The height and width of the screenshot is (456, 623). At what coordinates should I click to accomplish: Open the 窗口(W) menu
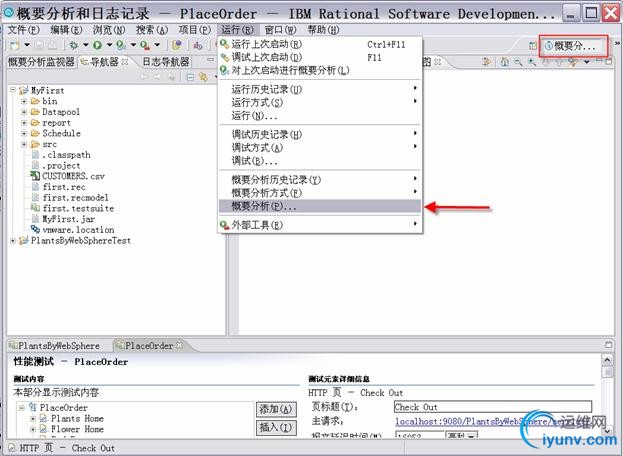click(x=280, y=30)
